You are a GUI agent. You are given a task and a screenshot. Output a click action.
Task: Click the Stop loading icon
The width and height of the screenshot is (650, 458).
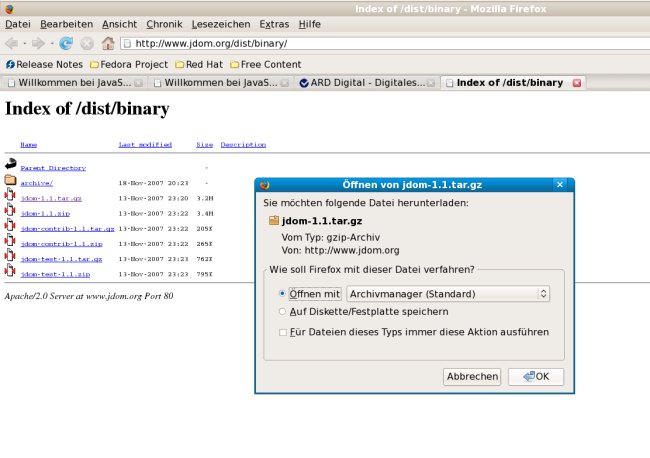tap(86, 43)
